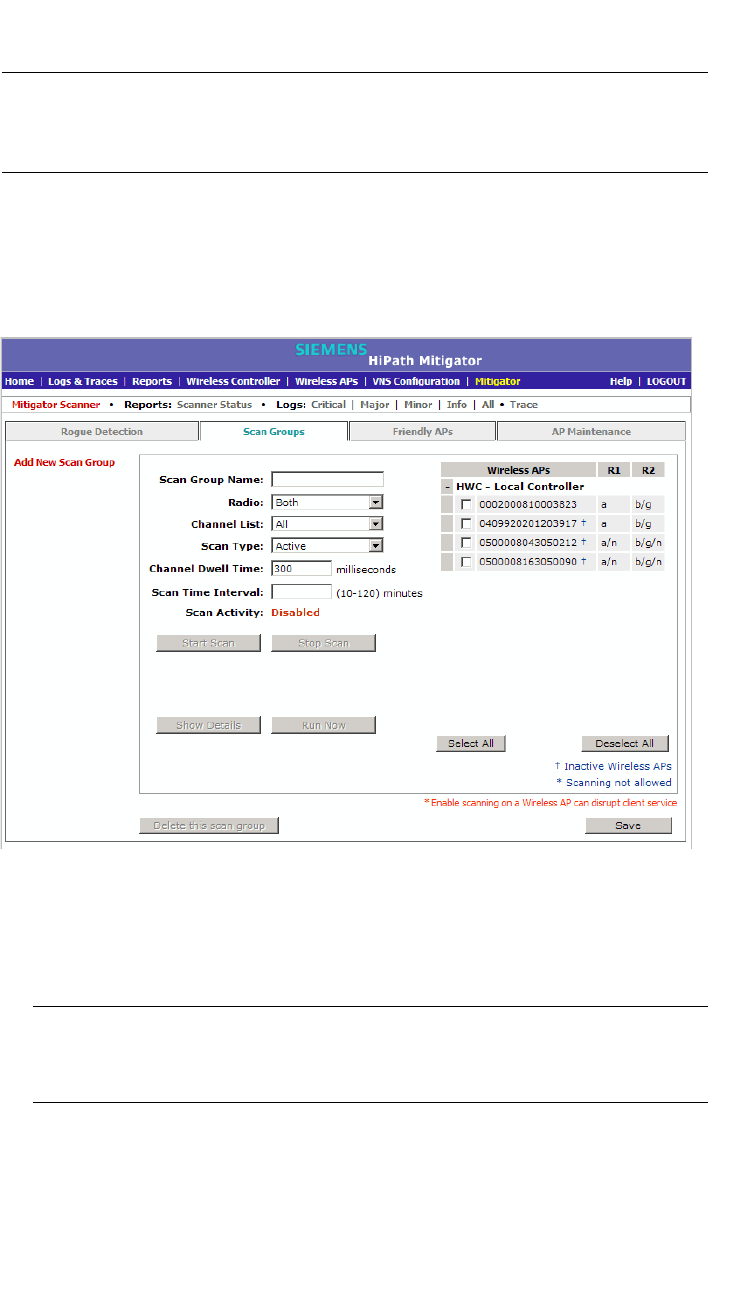Collapse the HWC - Local Controller group
The height and width of the screenshot is (1314, 755).
click(447, 487)
